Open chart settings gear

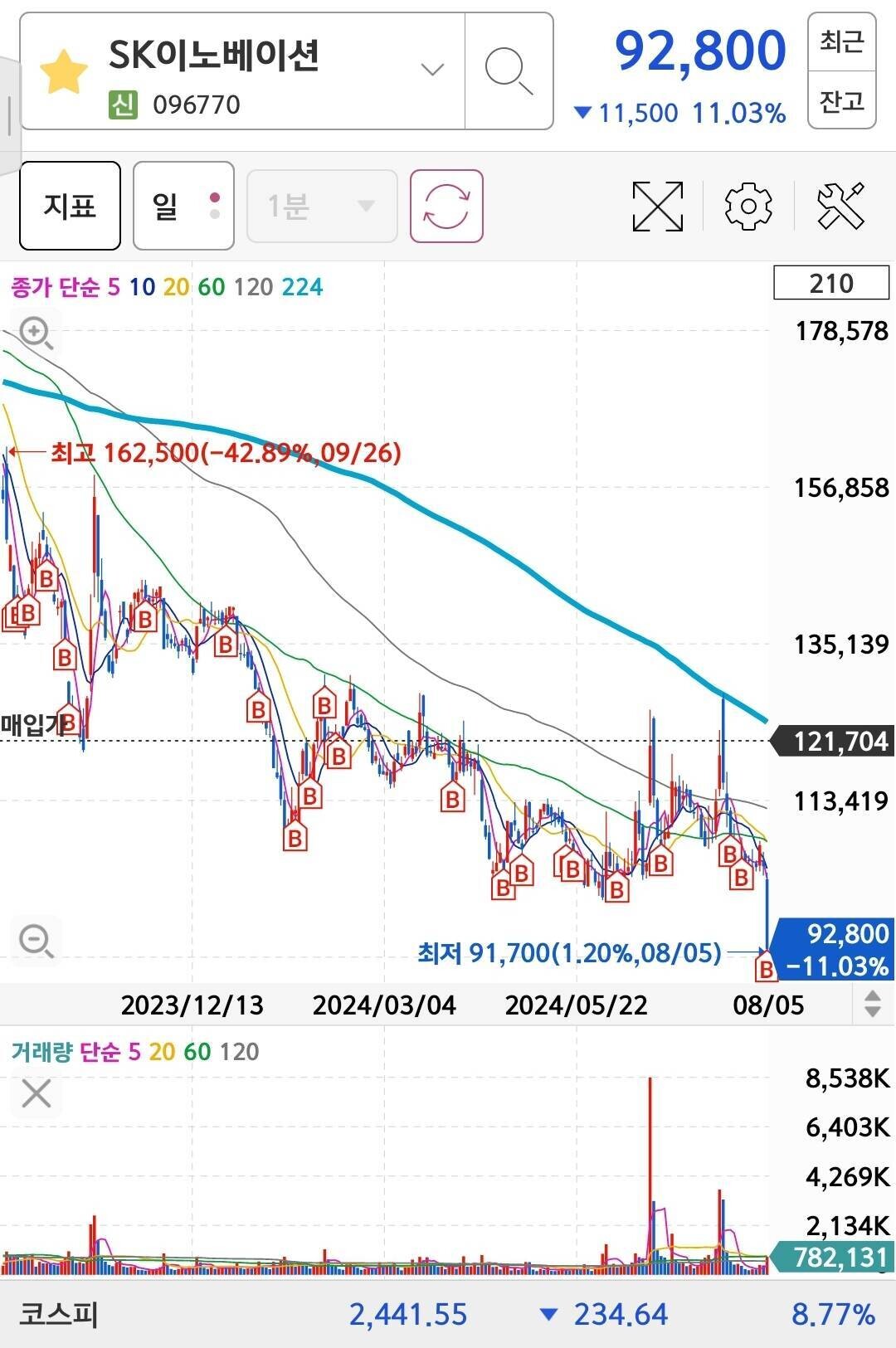click(x=747, y=206)
